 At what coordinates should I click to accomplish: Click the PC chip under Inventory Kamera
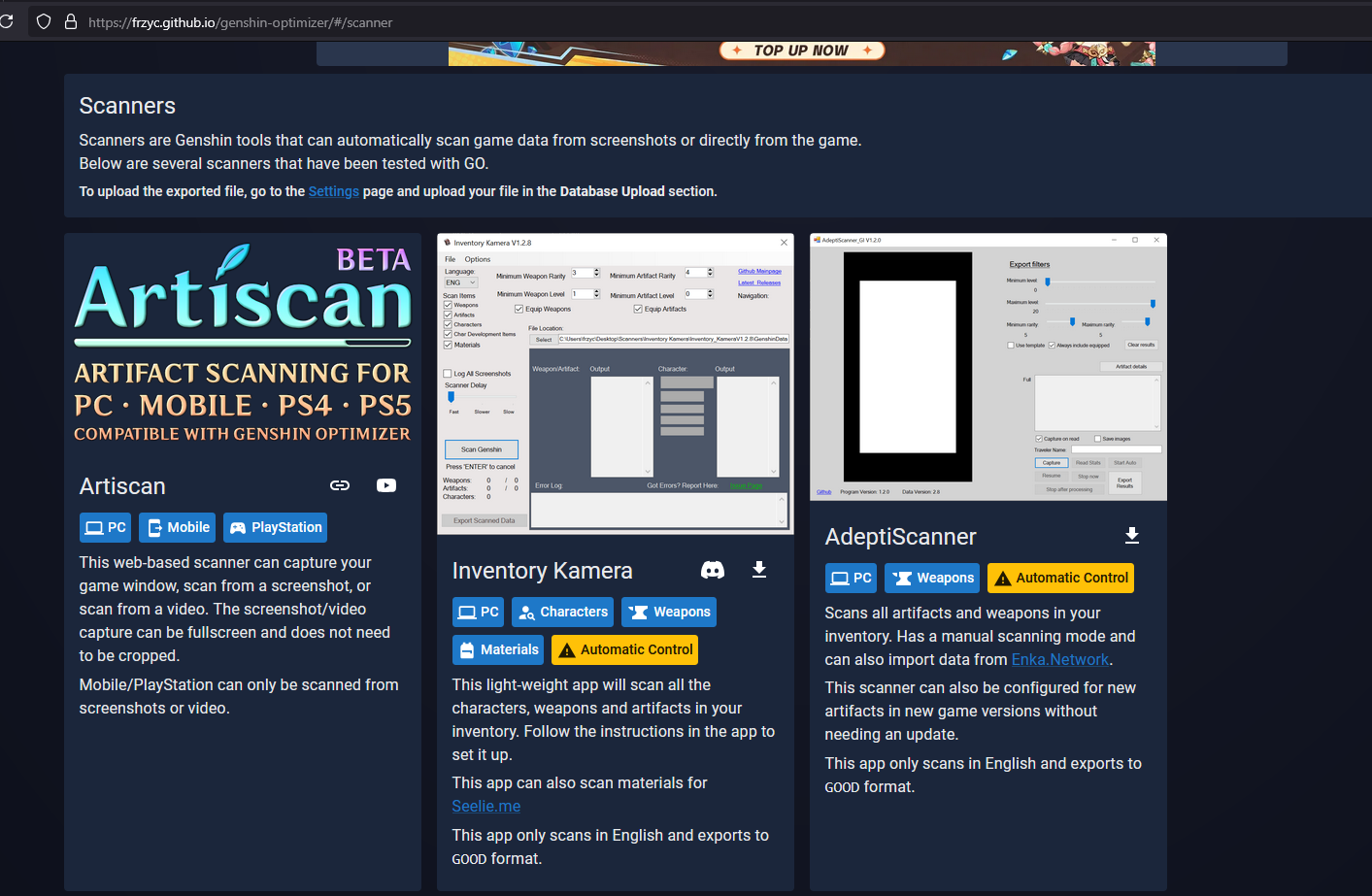[478, 612]
